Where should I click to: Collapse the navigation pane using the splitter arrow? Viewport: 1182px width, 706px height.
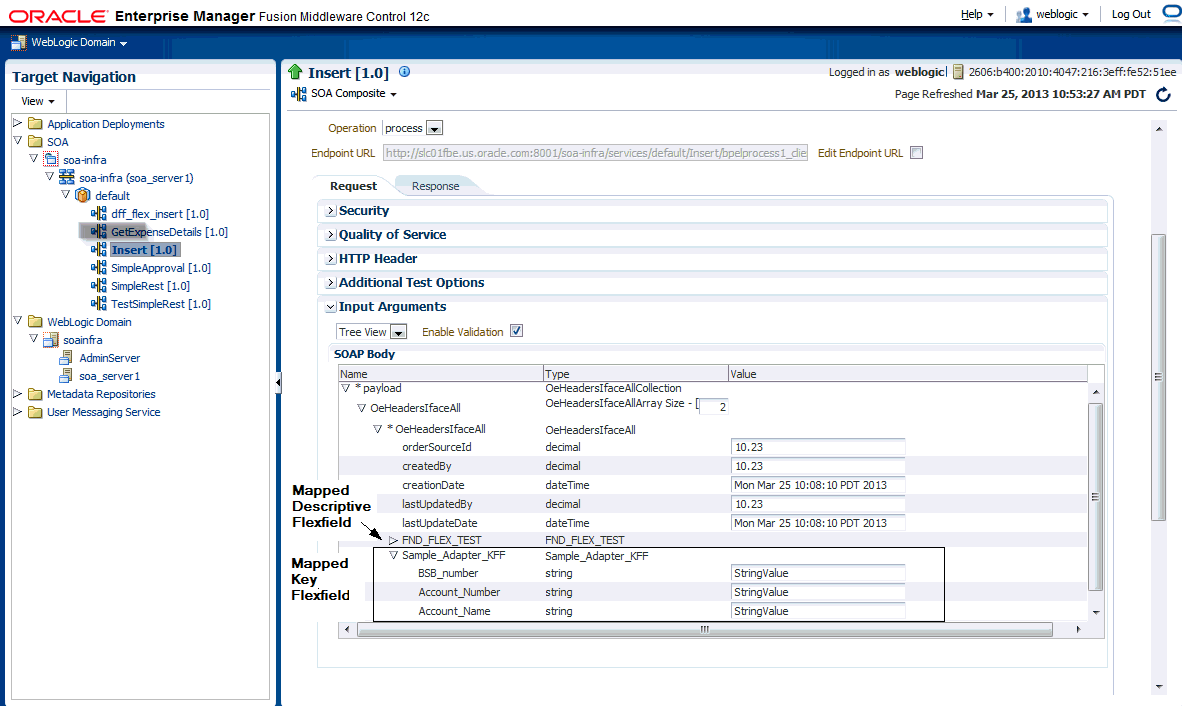pyautogui.click(x=278, y=383)
